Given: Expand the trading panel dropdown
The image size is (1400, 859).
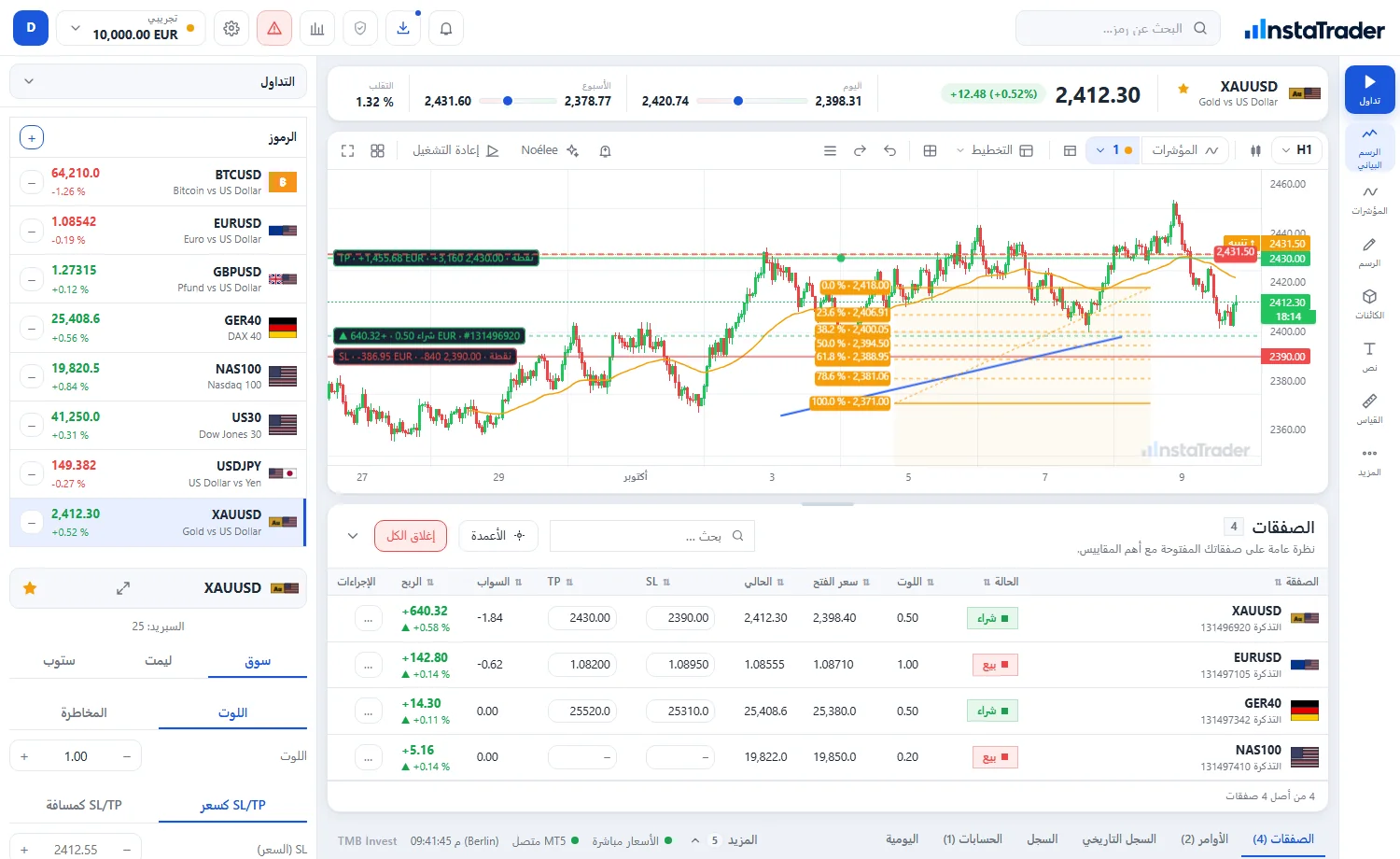Looking at the screenshot, I should pyautogui.click(x=158, y=81).
